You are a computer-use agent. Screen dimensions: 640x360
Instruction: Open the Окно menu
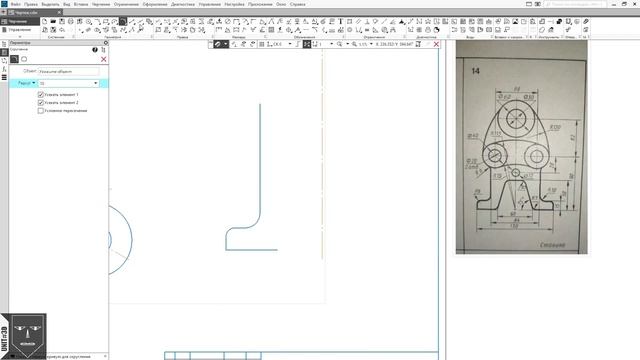(x=281, y=4)
